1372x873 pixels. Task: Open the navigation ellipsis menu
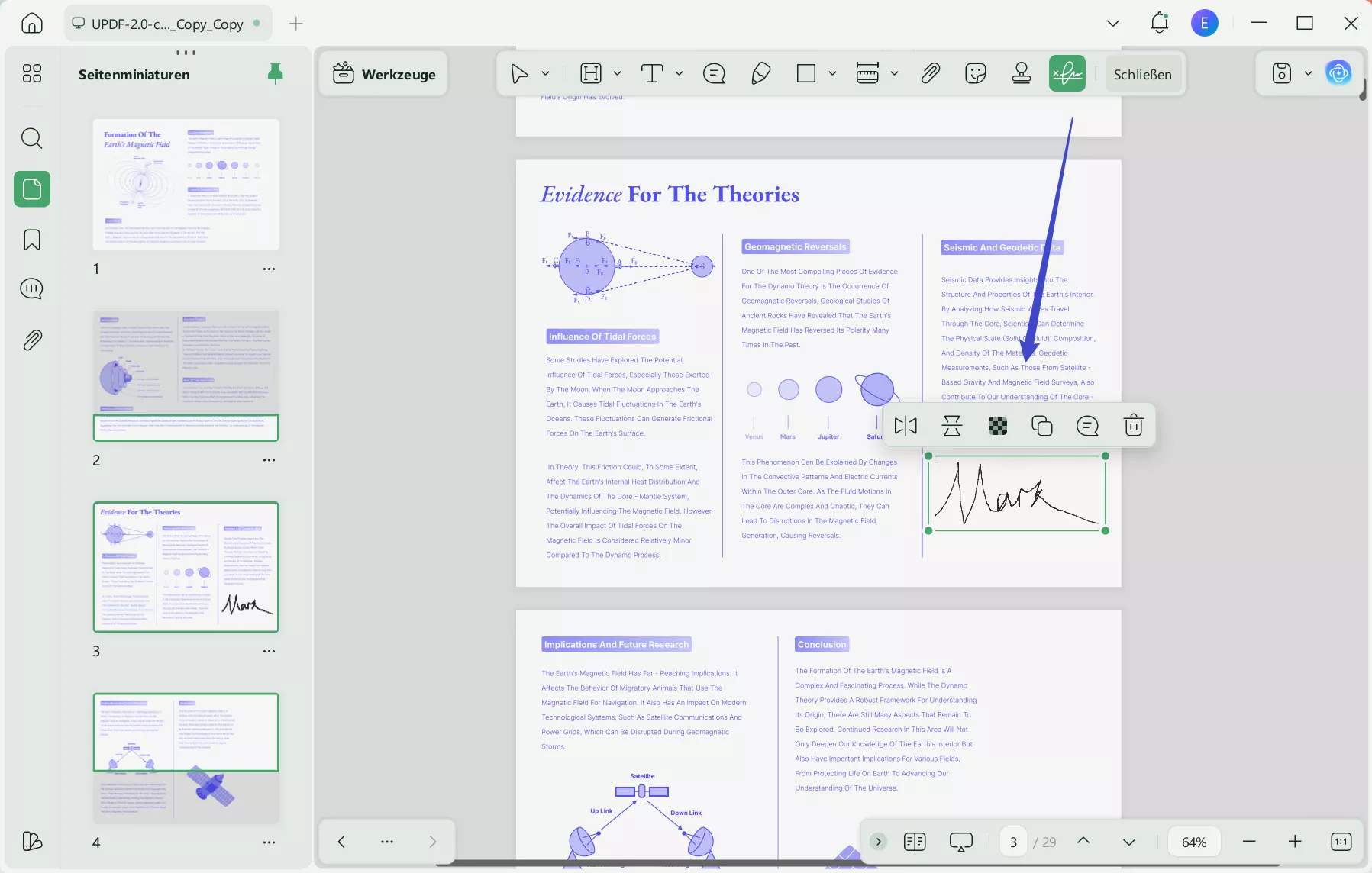pyautogui.click(x=387, y=841)
